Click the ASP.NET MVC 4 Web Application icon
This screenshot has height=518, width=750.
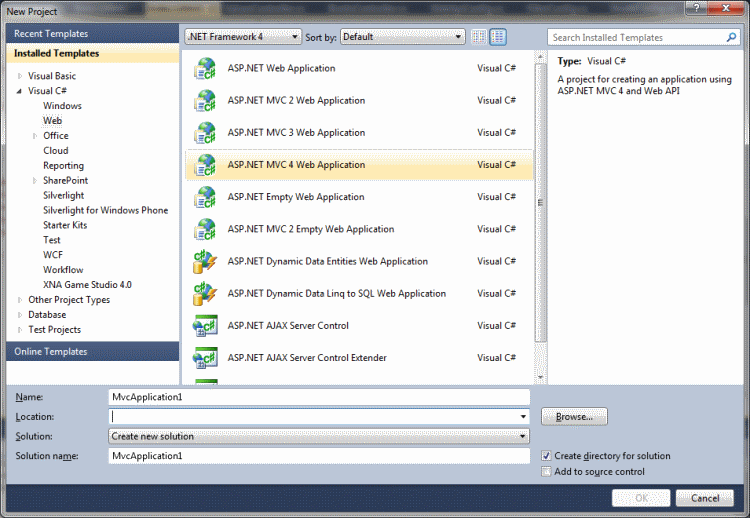pyautogui.click(x=205, y=165)
